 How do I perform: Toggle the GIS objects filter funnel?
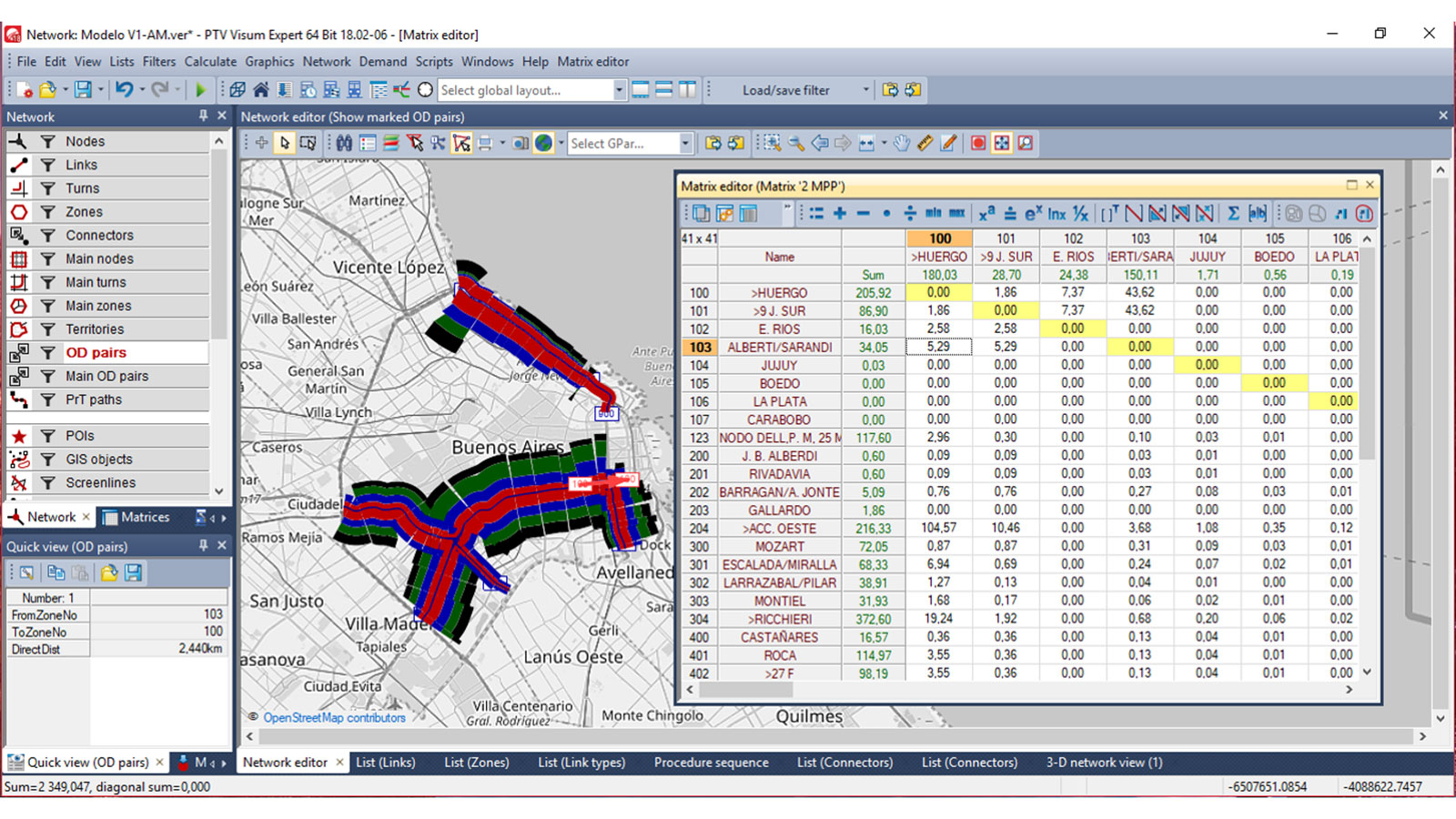click(47, 460)
